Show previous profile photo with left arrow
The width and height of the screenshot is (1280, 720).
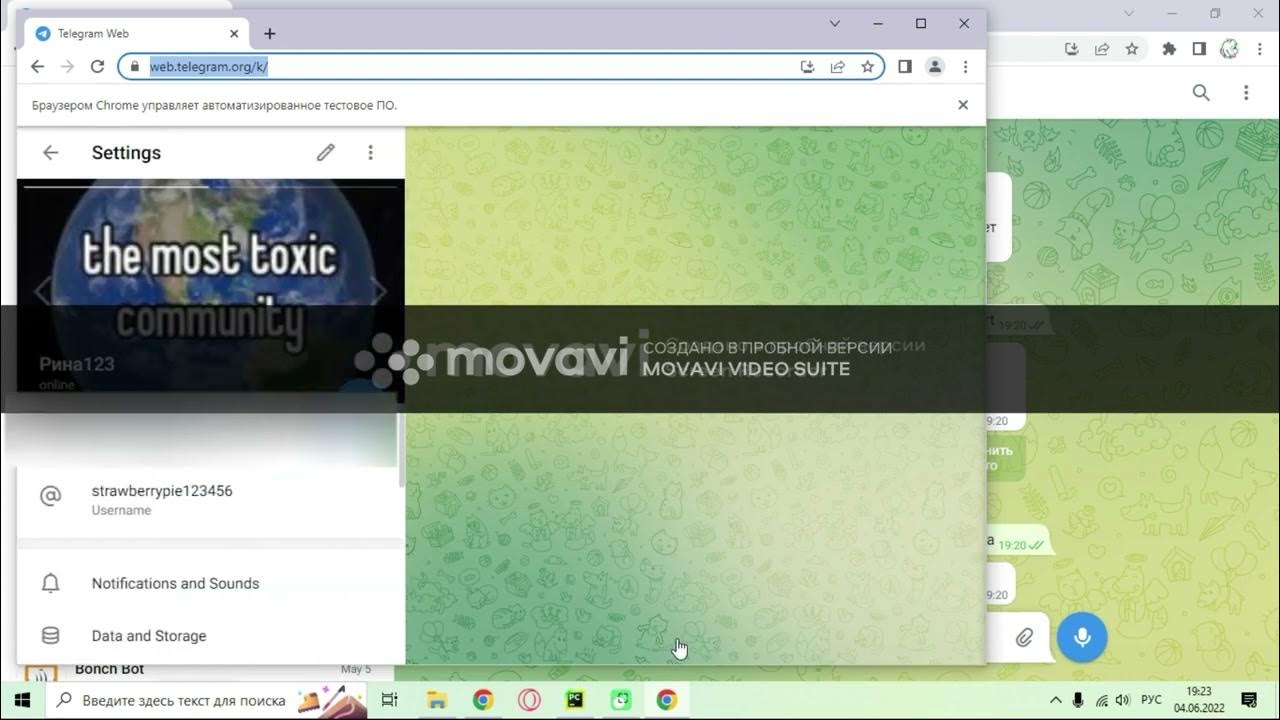click(42, 291)
